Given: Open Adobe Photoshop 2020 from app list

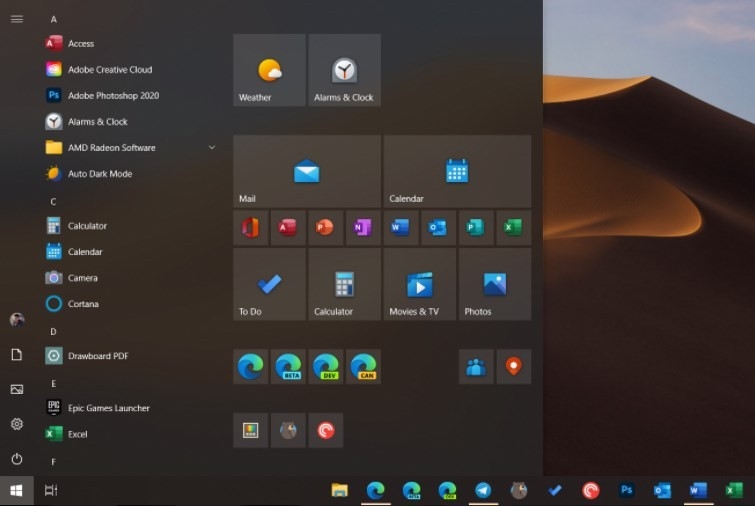Looking at the screenshot, I should click(131, 95).
